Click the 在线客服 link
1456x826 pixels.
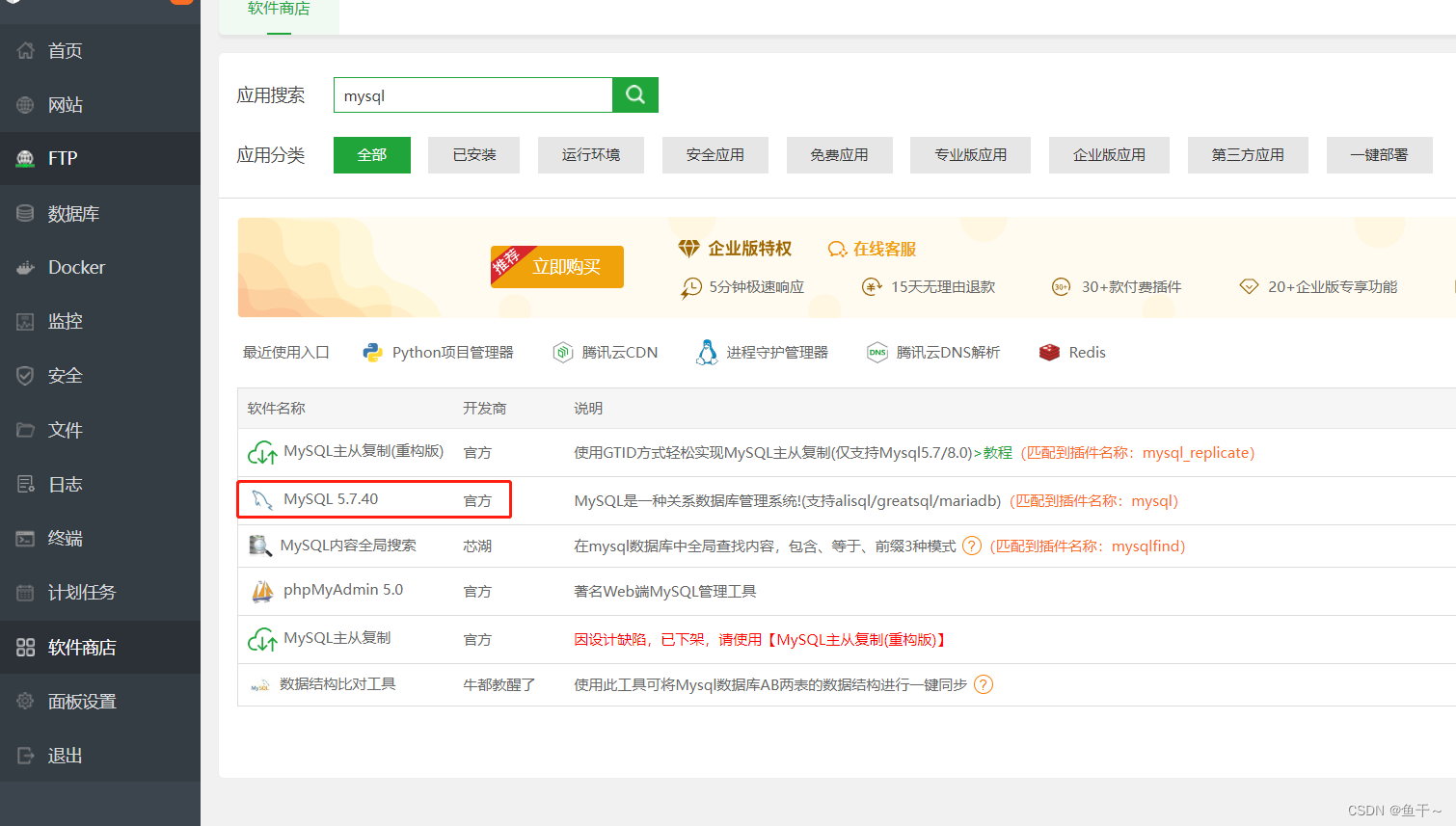884,250
